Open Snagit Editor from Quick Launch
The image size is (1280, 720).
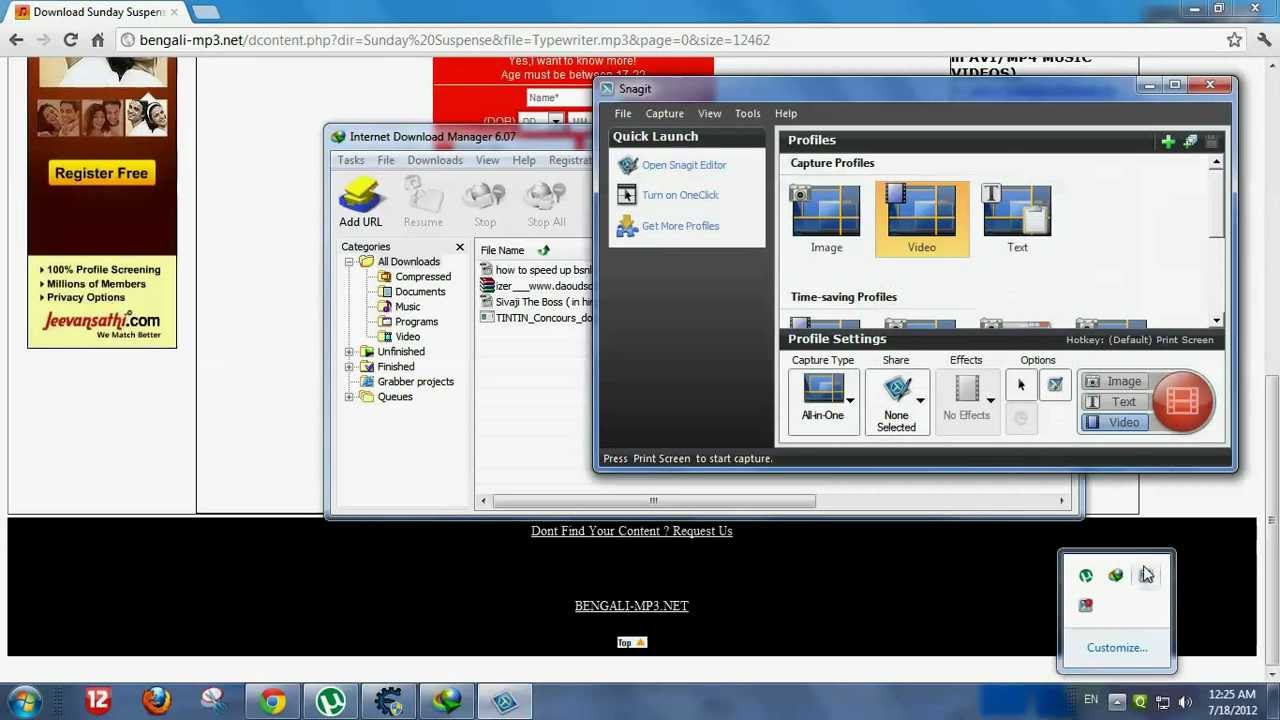pos(684,165)
